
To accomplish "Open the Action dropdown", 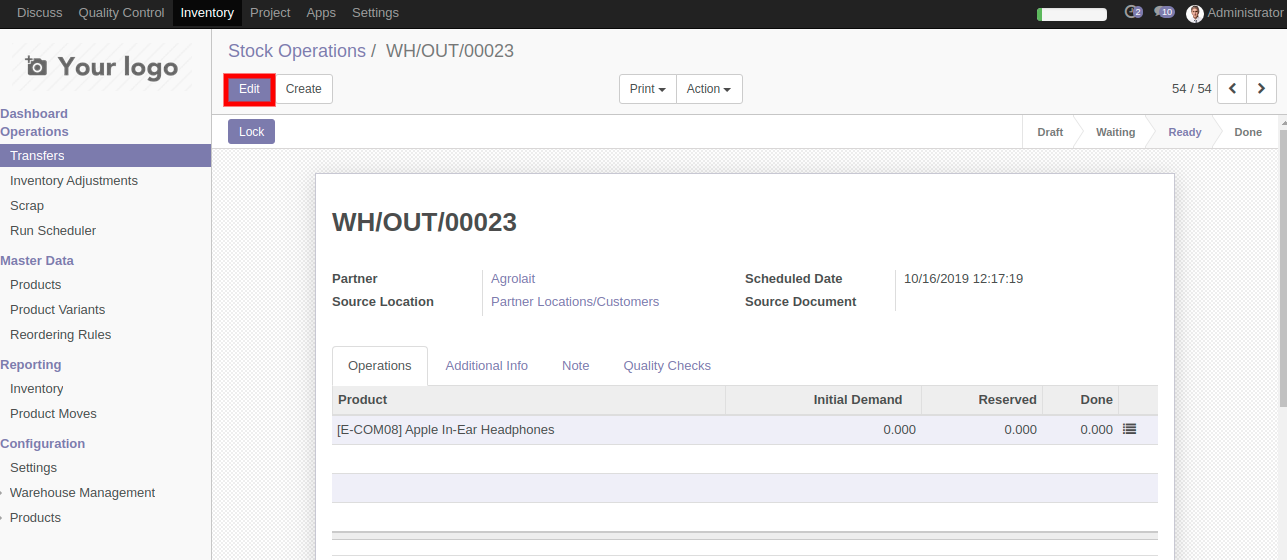I will tap(708, 89).
